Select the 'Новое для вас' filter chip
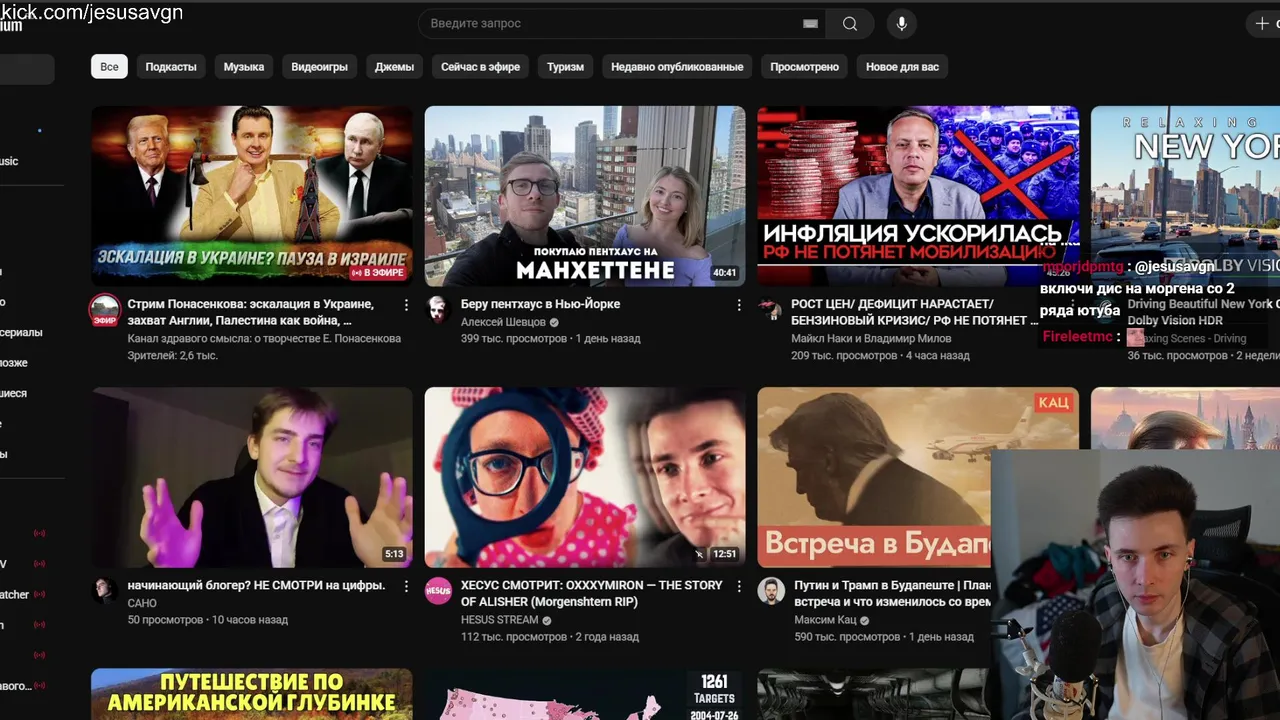This screenshot has height=720, width=1280. (902, 67)
